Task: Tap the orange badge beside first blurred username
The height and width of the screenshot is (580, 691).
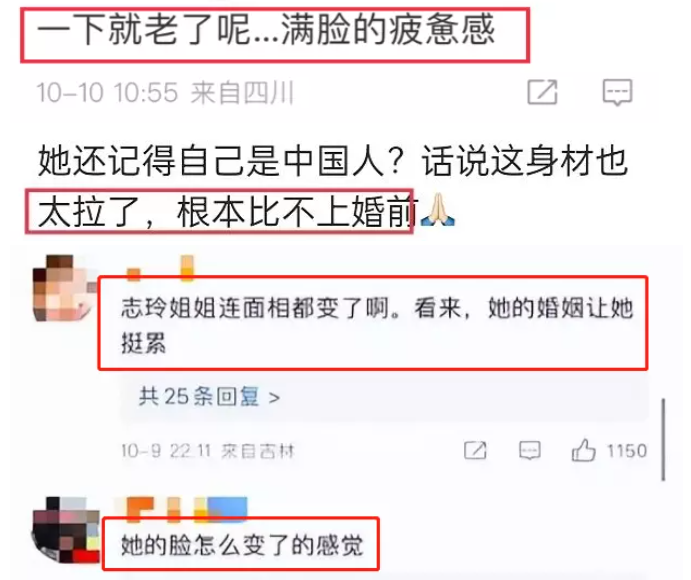Action: coord(187,268)
